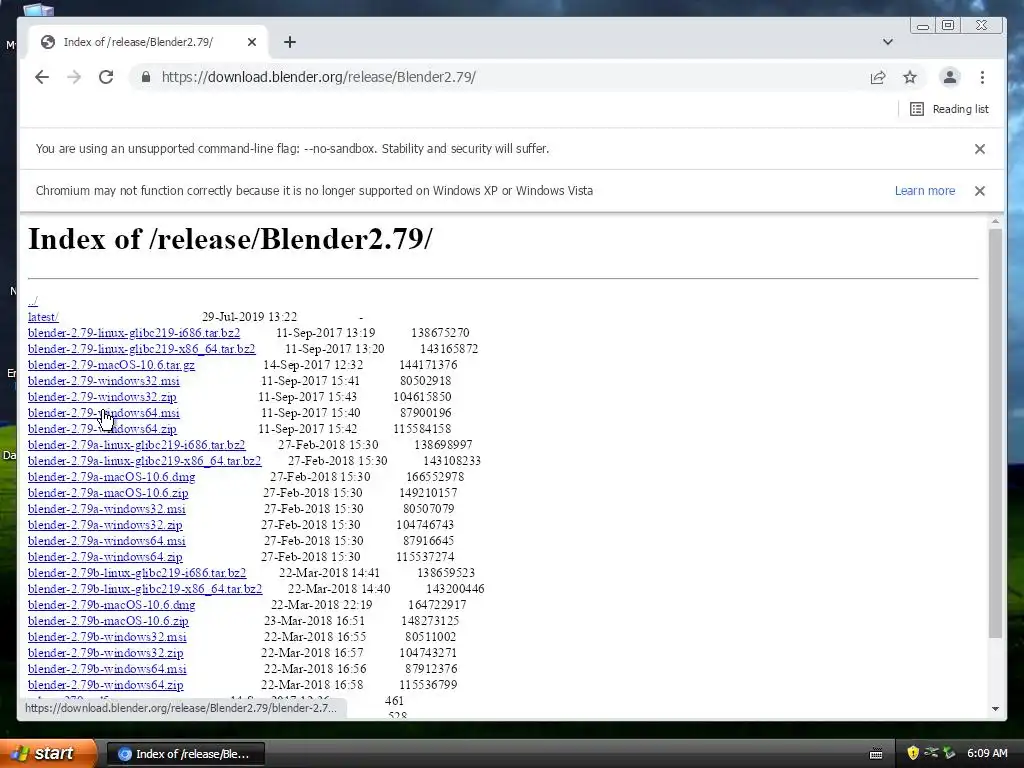Click the address bar URL
This screenshot has height=768, width=1024.
pyautogui.click(x=319, y=77)
